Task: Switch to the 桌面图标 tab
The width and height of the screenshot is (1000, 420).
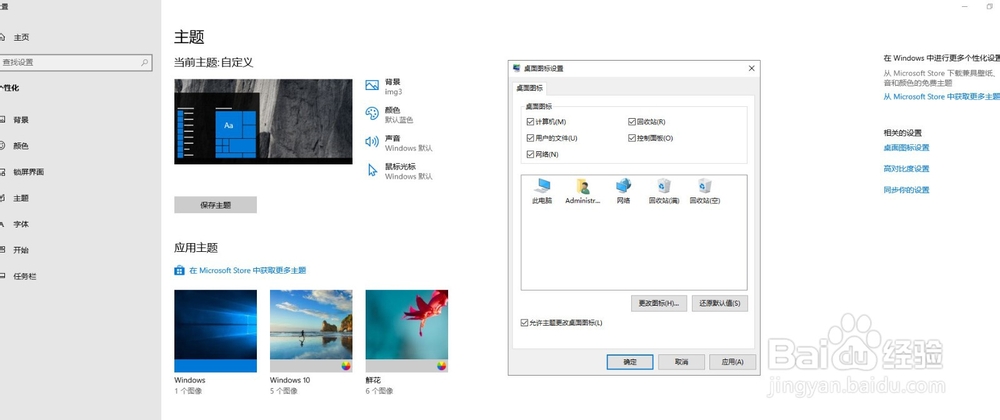Action: pos(529,88)
